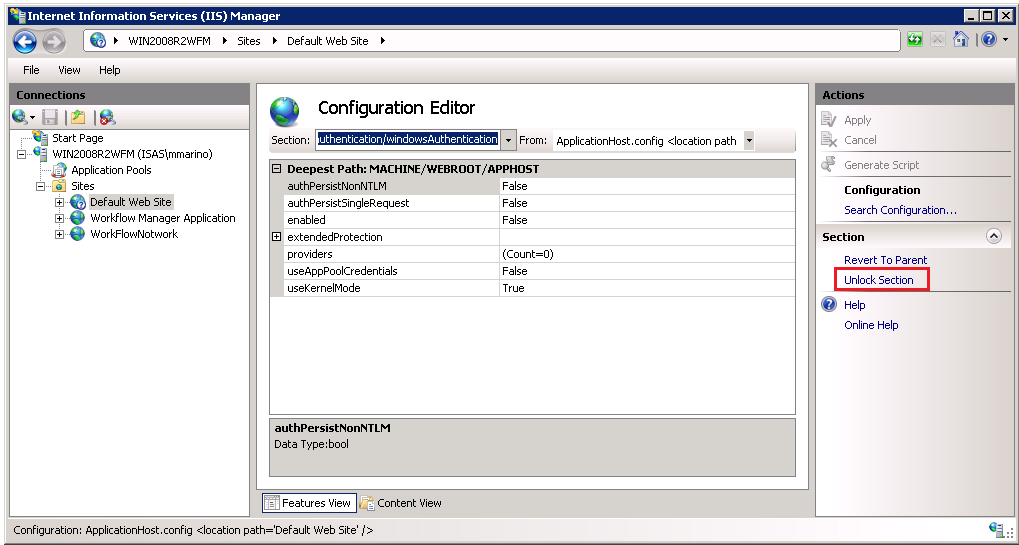The width and height of the screenshot is (1019, 545).
Task: Open the Create Connection icon's dropdown arrow
Action: click(x=32, y=118)
